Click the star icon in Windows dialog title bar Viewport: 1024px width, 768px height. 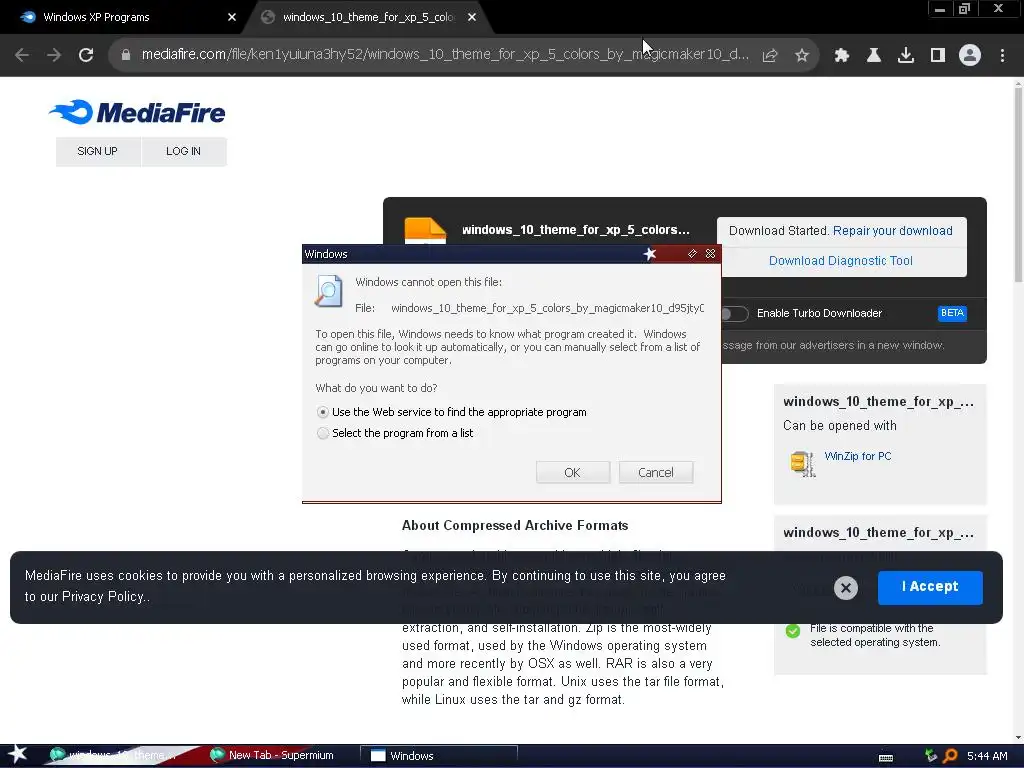[x=650, y=254]
